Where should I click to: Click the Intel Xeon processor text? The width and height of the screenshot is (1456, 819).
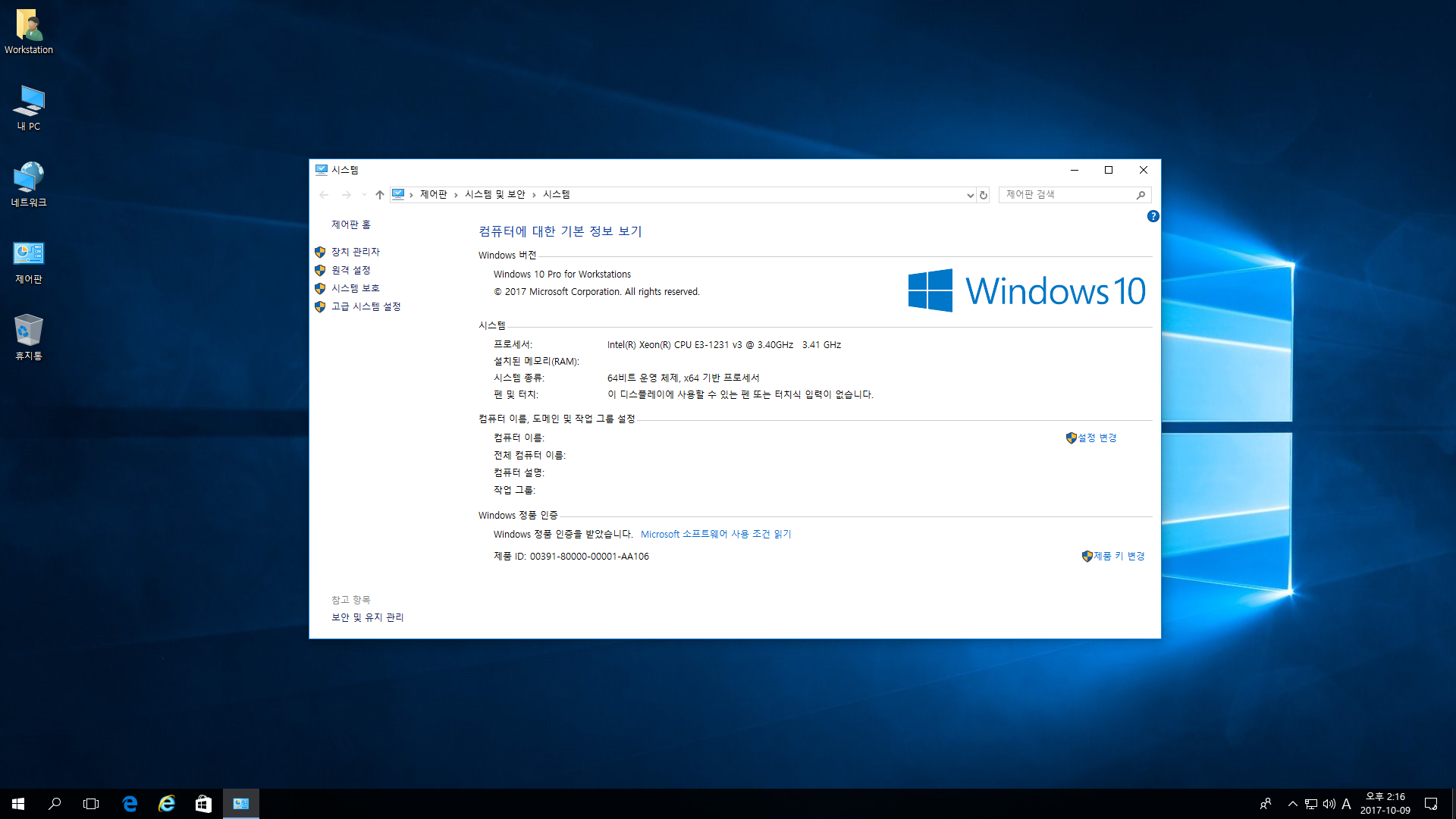click(724, 344)
